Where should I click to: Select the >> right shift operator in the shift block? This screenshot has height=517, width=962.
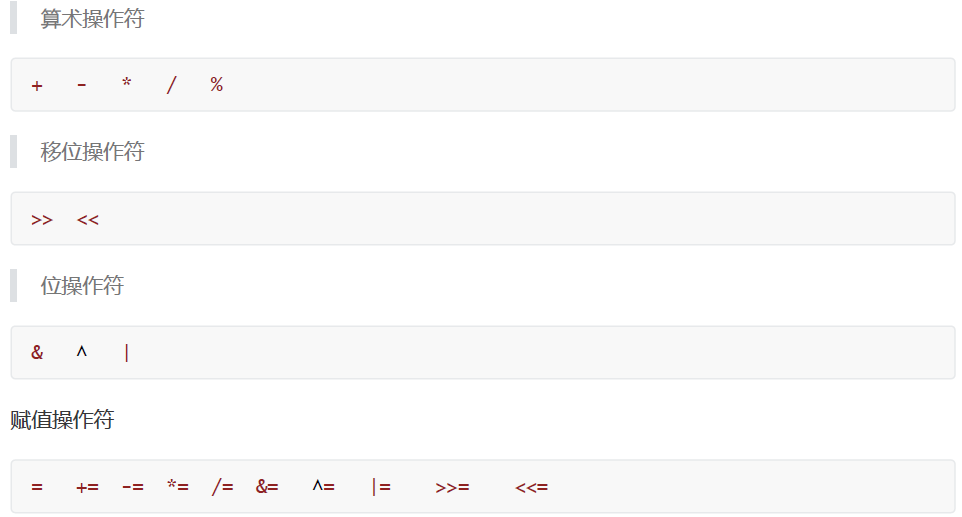(x=42, y=219)
